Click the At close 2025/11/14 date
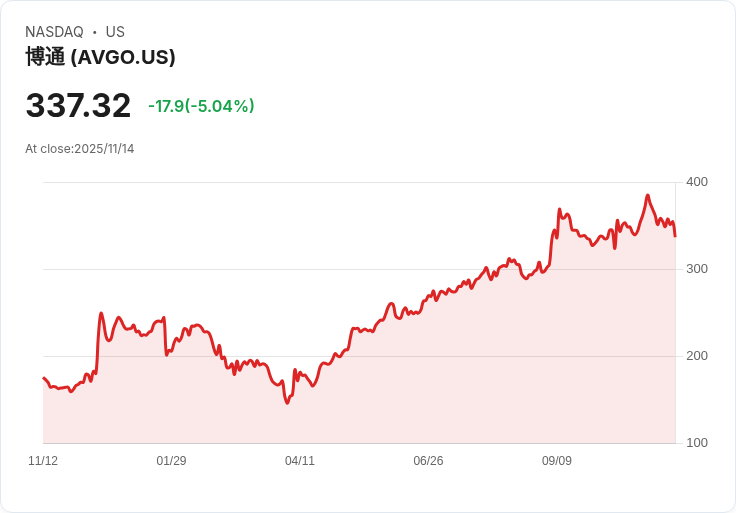736x513 pixels. click(80, 149)
